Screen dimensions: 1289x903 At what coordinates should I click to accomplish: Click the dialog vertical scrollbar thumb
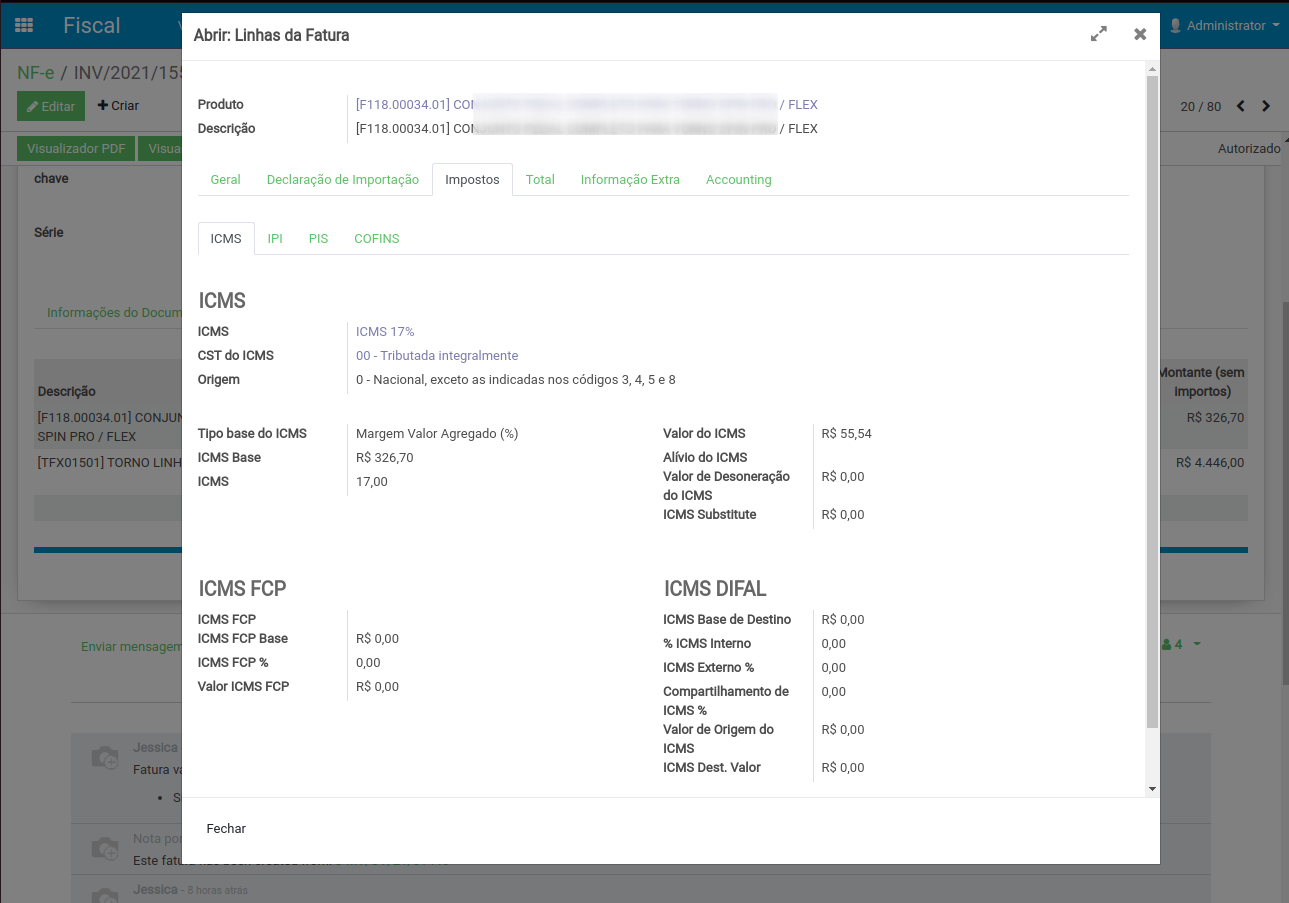(1152, 402)
